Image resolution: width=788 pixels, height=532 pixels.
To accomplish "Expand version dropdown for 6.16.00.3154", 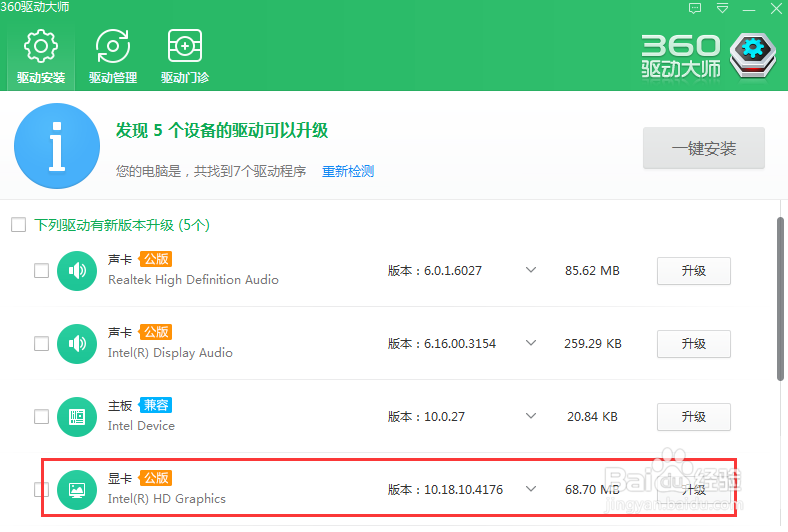I will [531, 343].
